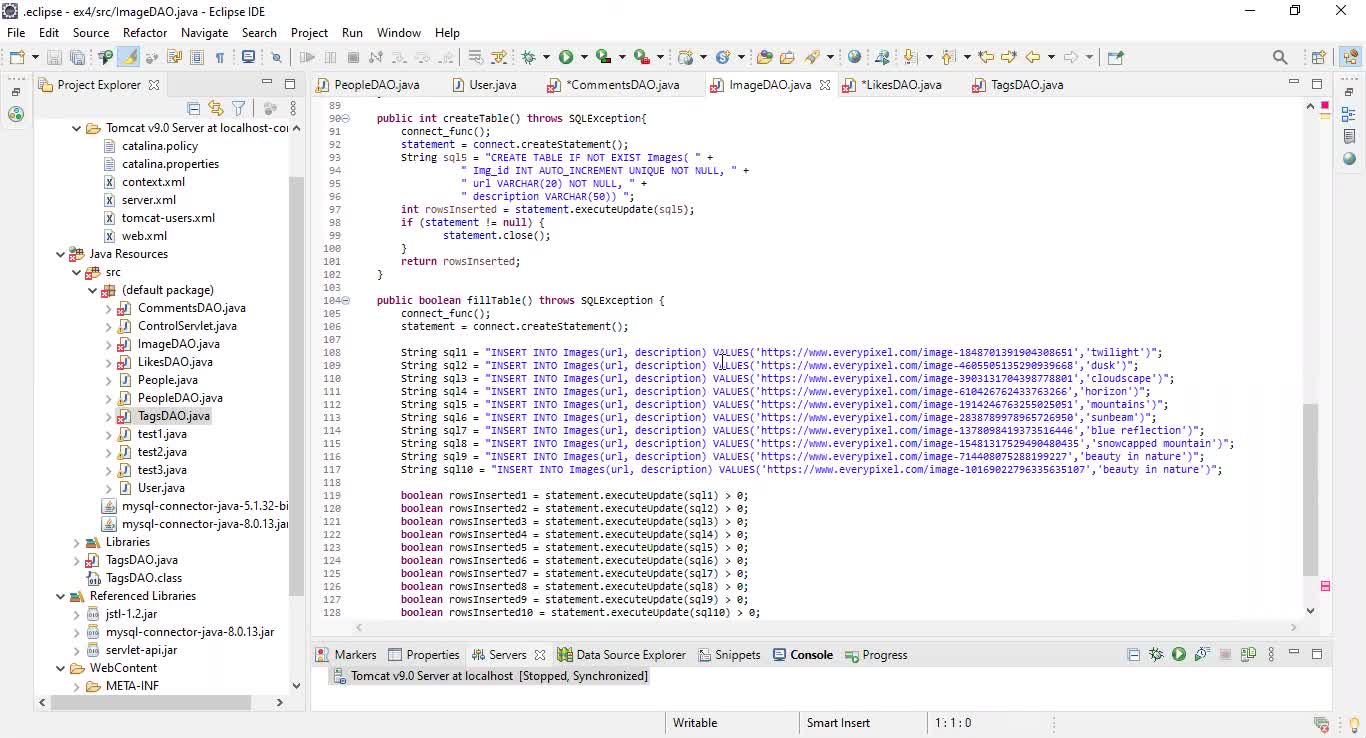Collapse the WebContent node
This screenshot has height=738, width=1366.
click(x=60, y=668)
